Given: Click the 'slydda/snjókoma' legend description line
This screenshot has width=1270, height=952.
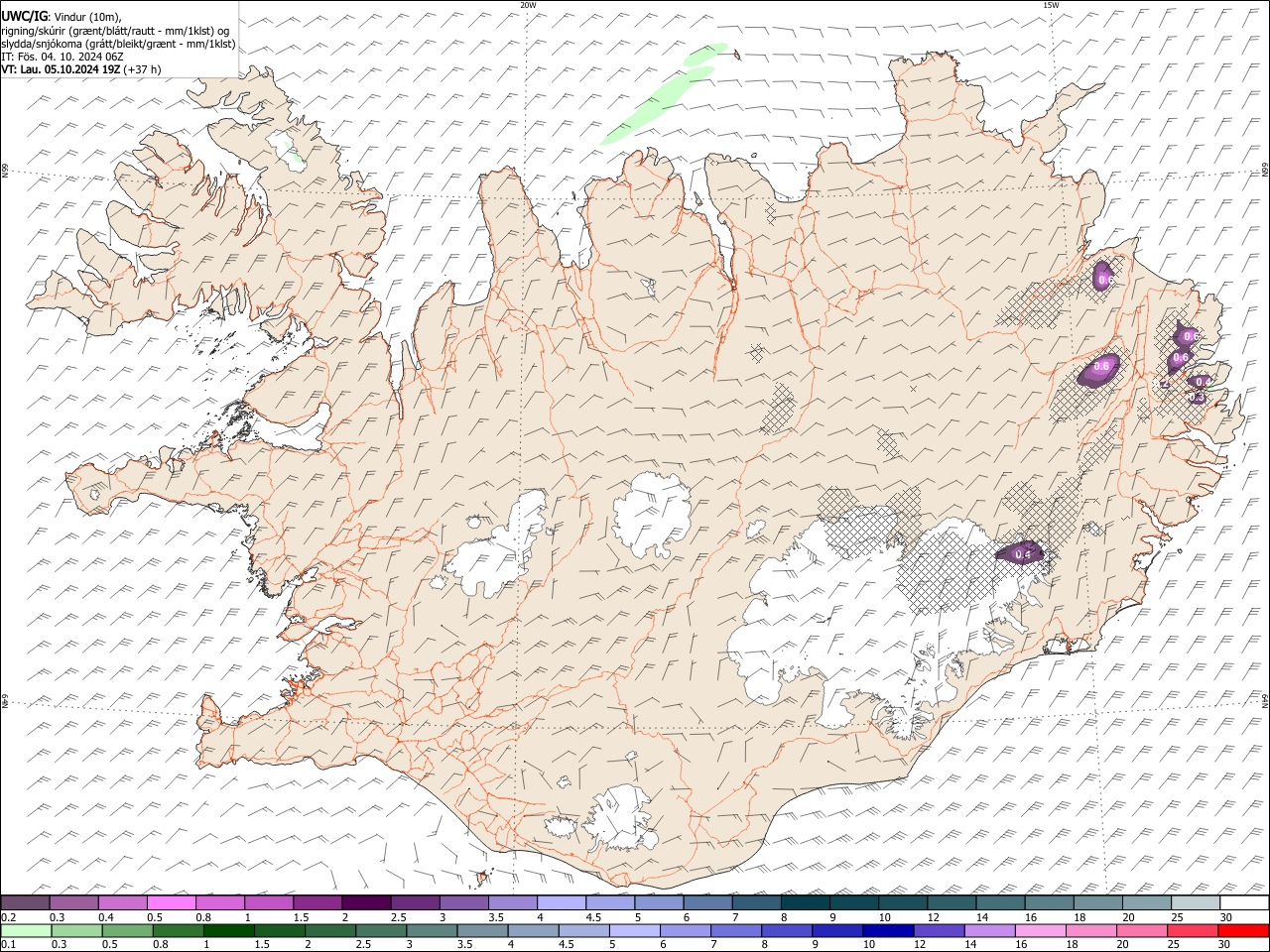Looking at the screenshot, I should tap(118, 44).
